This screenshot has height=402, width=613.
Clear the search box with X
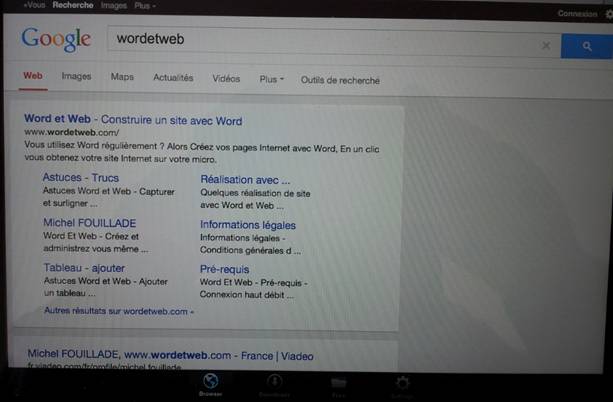[x=546, y=45]
